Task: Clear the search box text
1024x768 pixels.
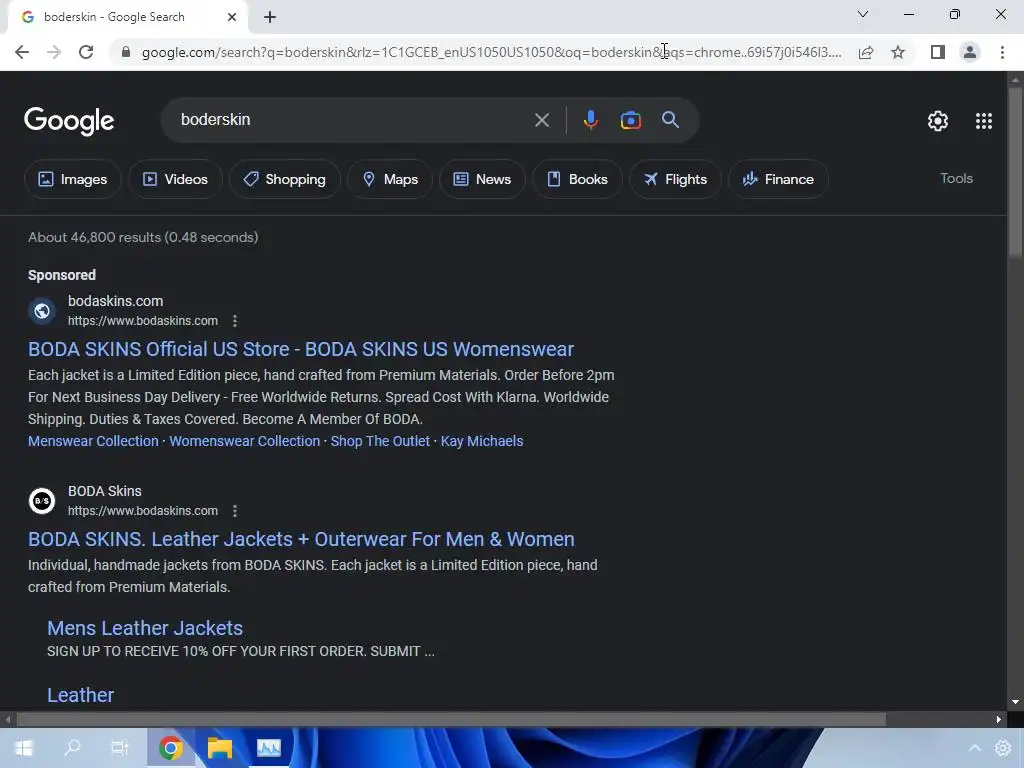Action: [541, 120]
